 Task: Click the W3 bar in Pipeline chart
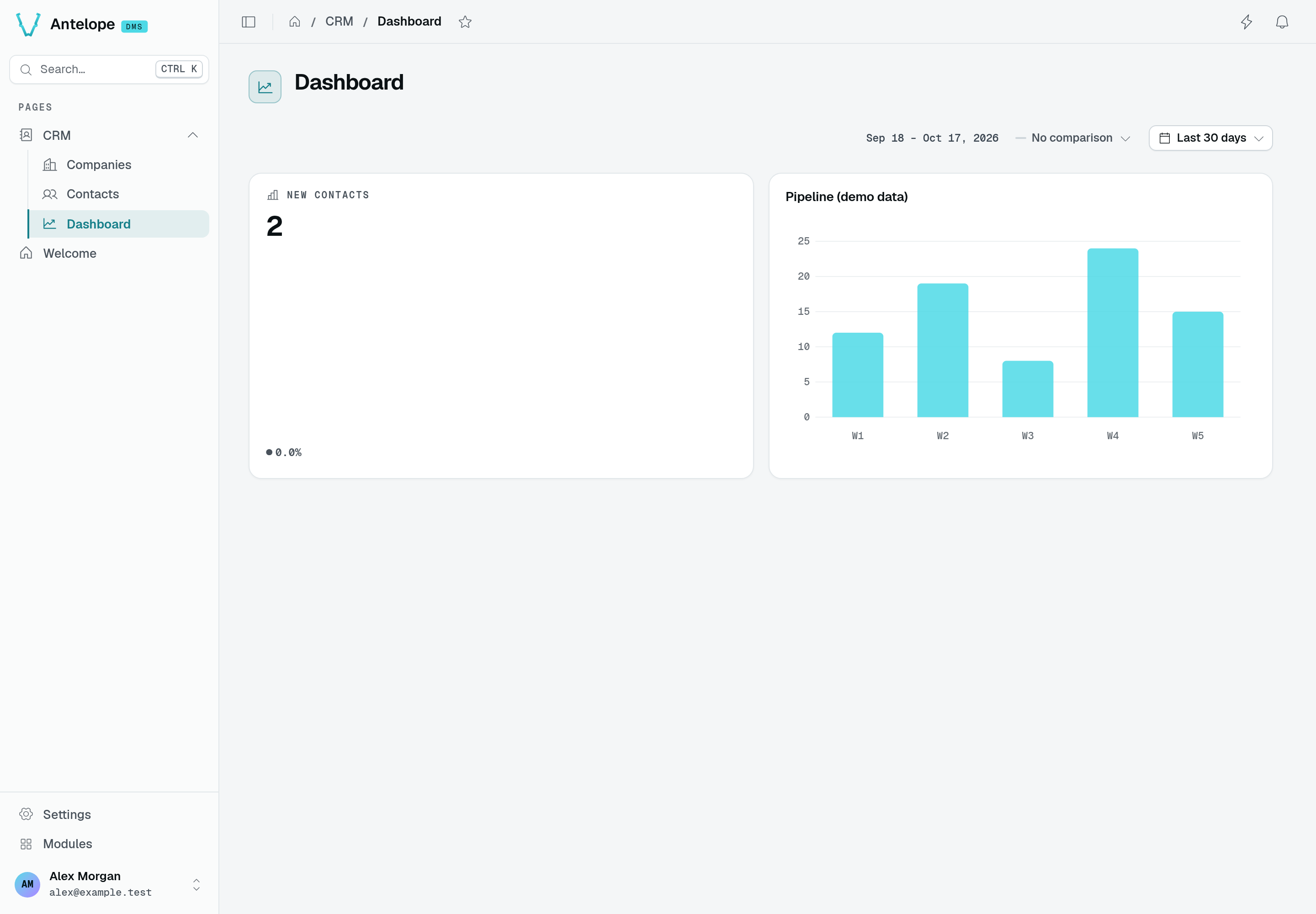click(1027, 389)
